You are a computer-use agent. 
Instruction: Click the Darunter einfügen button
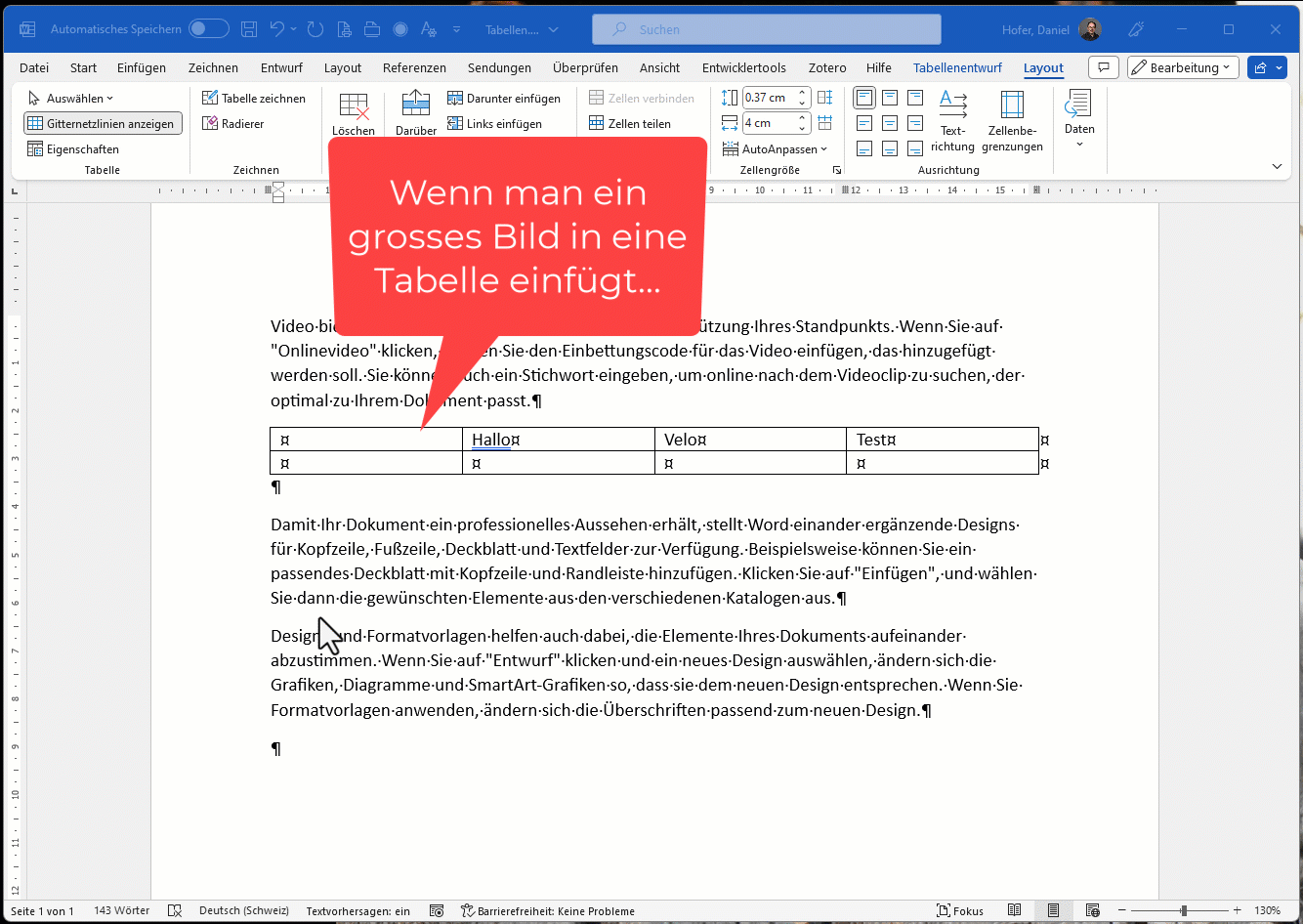point(504,99)
